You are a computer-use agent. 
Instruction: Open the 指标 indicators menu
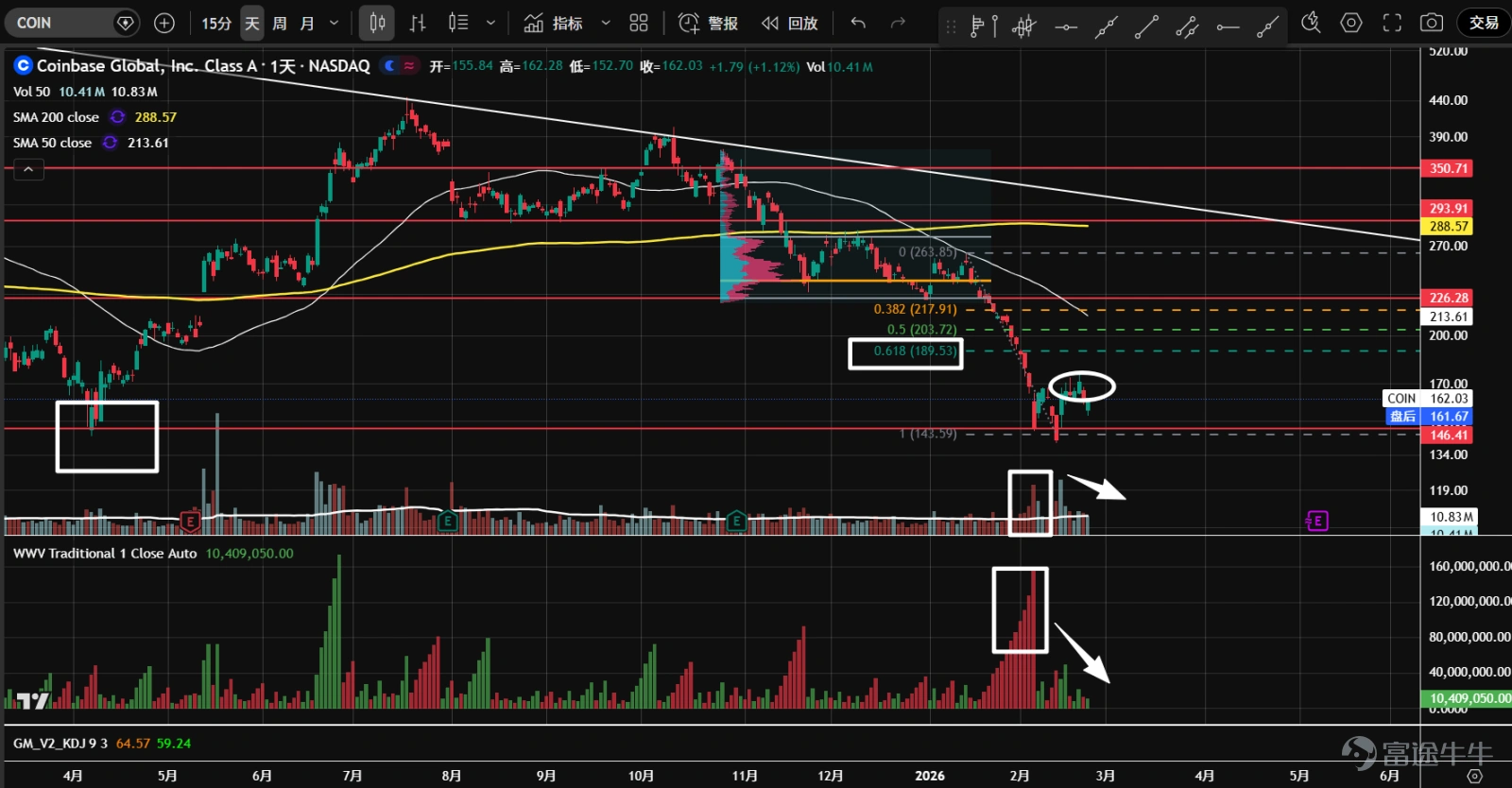pos(554,23)
